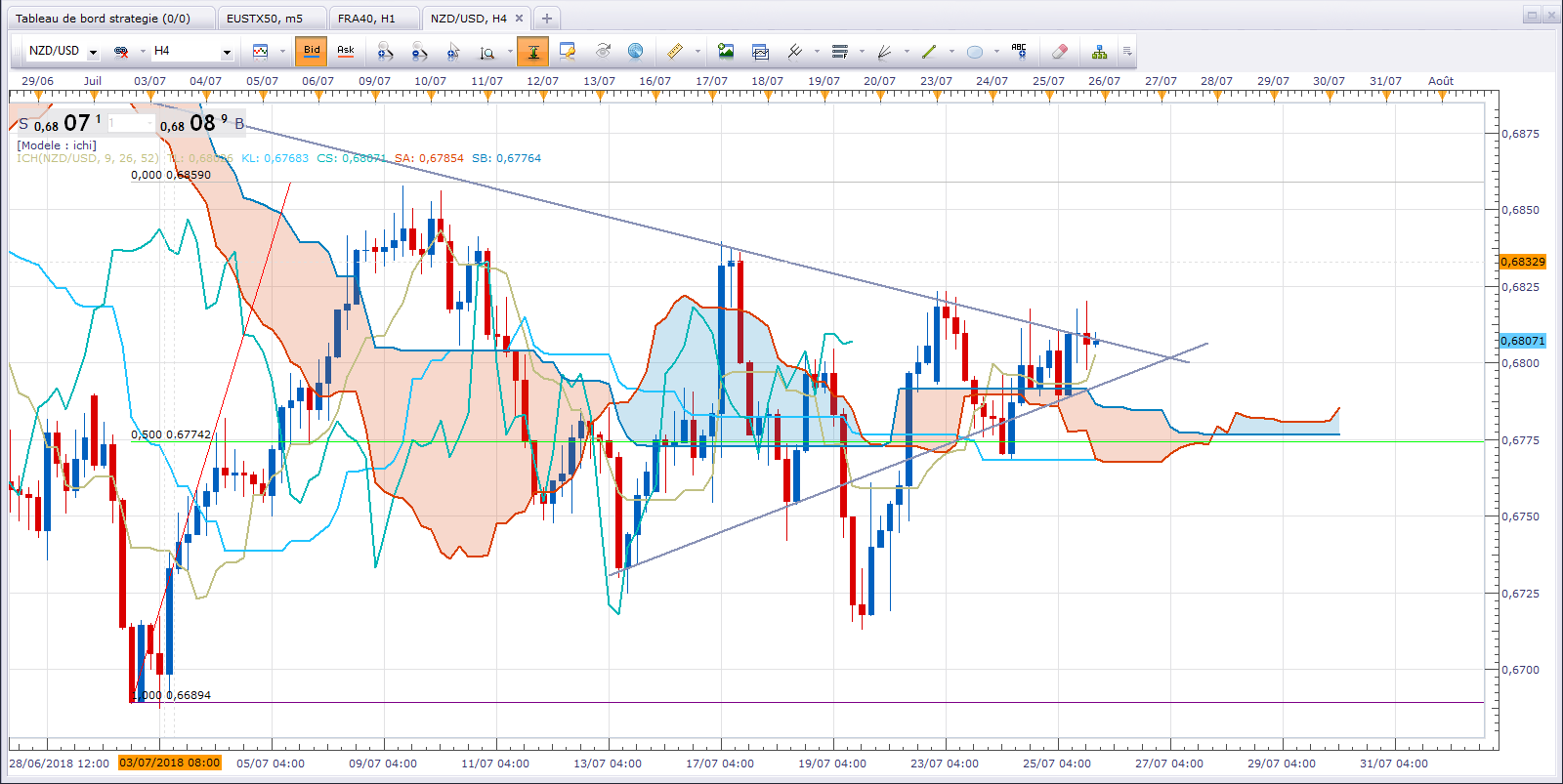This screenshot has height=784, width=1563.
Task: Click the ICH(NZD/USD, 9, 26, 52) indicator label
Action: (x=88, y=158)
